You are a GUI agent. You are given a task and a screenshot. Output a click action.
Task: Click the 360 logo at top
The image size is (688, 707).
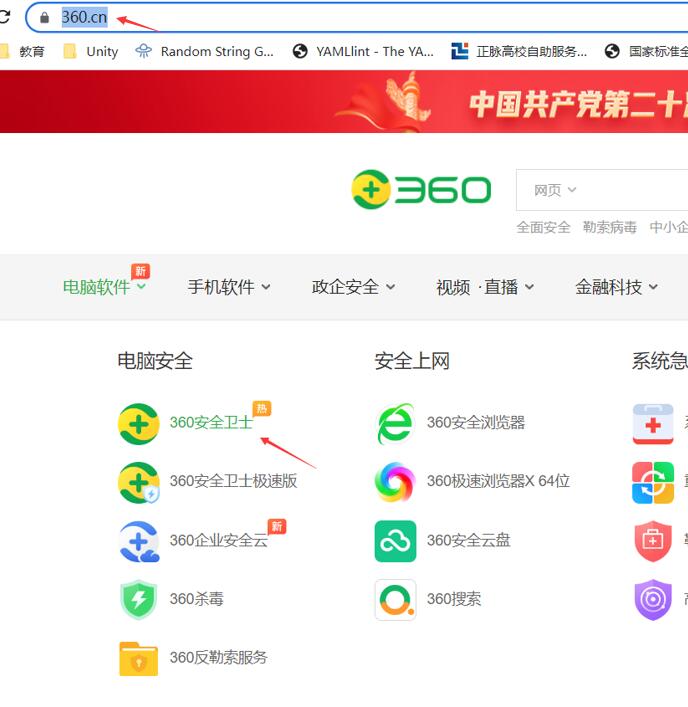[x=421, y=189]
